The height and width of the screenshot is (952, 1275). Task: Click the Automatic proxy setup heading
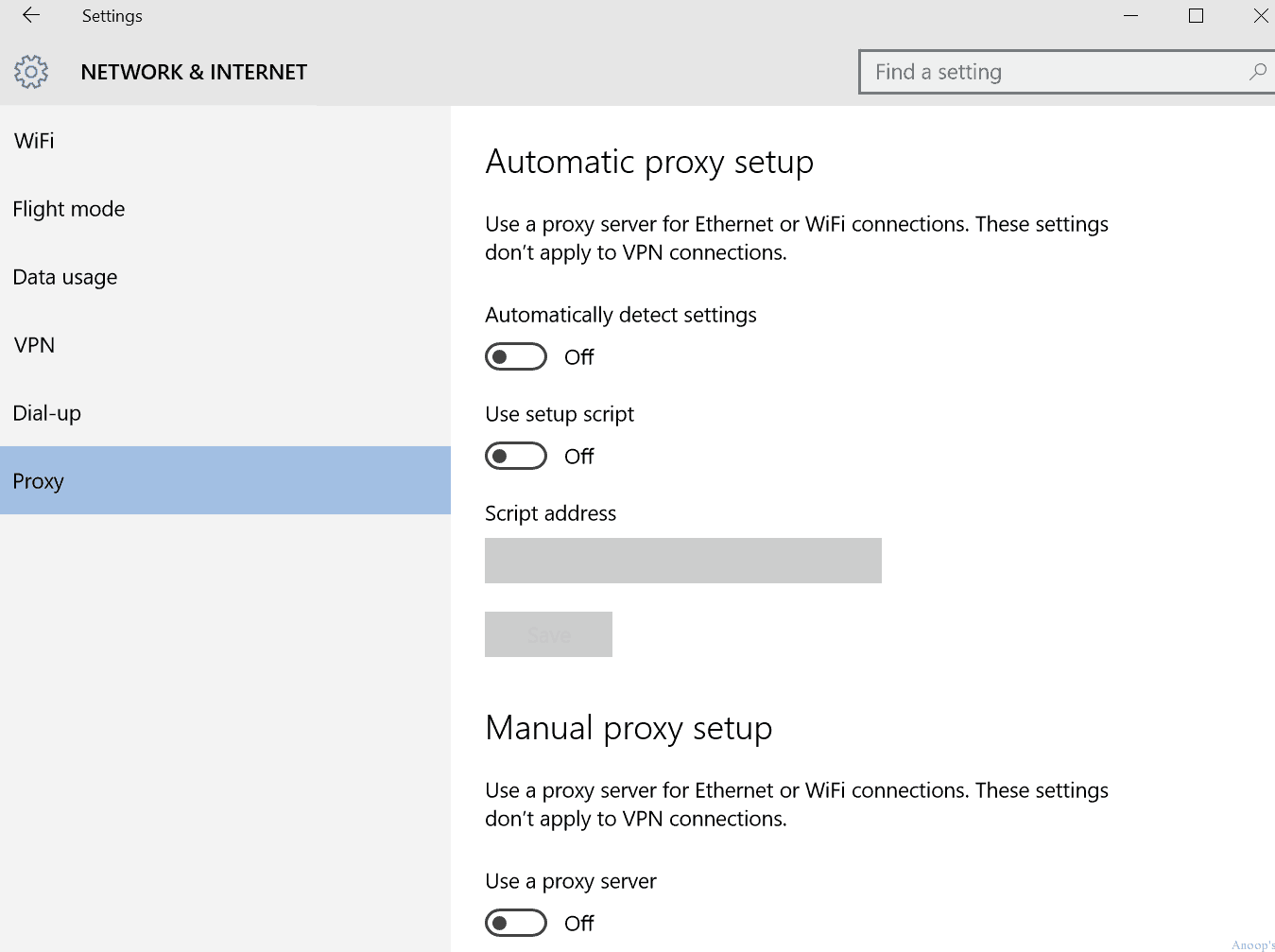649,163
